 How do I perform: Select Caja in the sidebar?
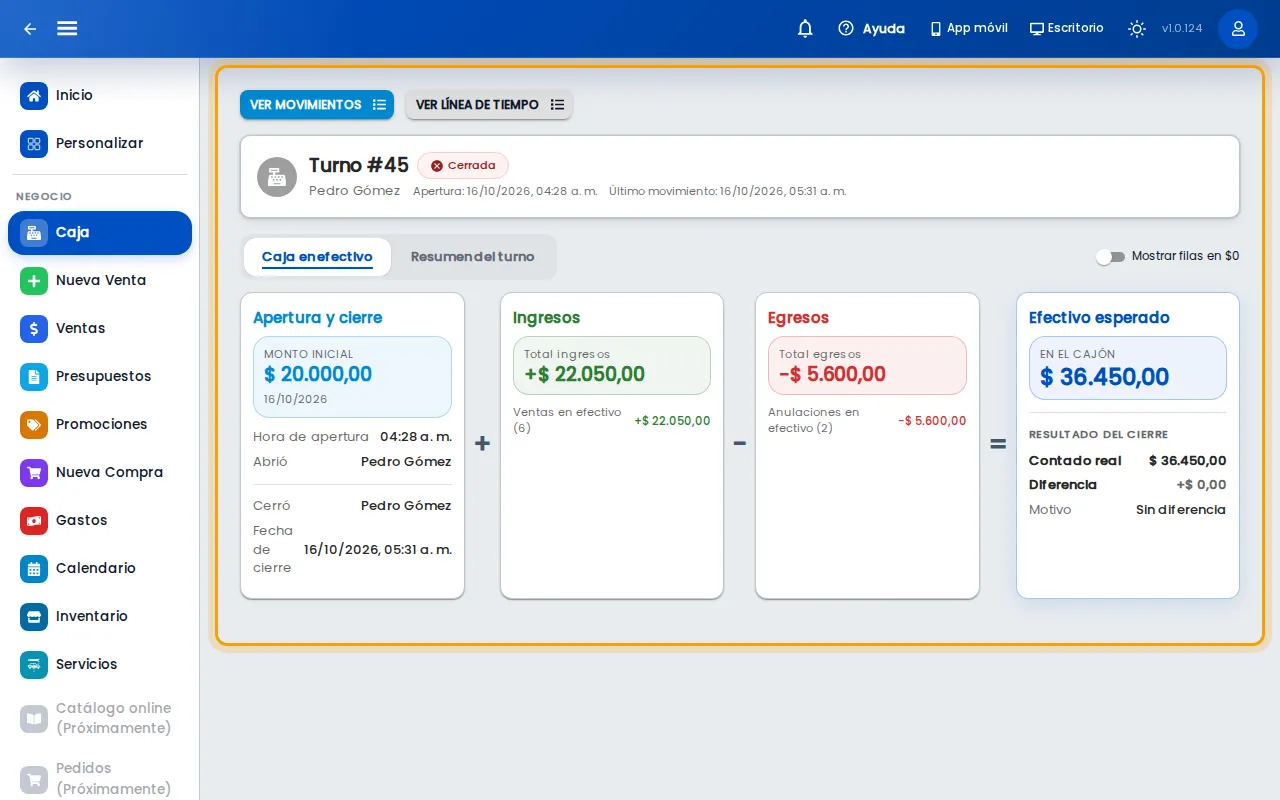[x=100, y=233]
